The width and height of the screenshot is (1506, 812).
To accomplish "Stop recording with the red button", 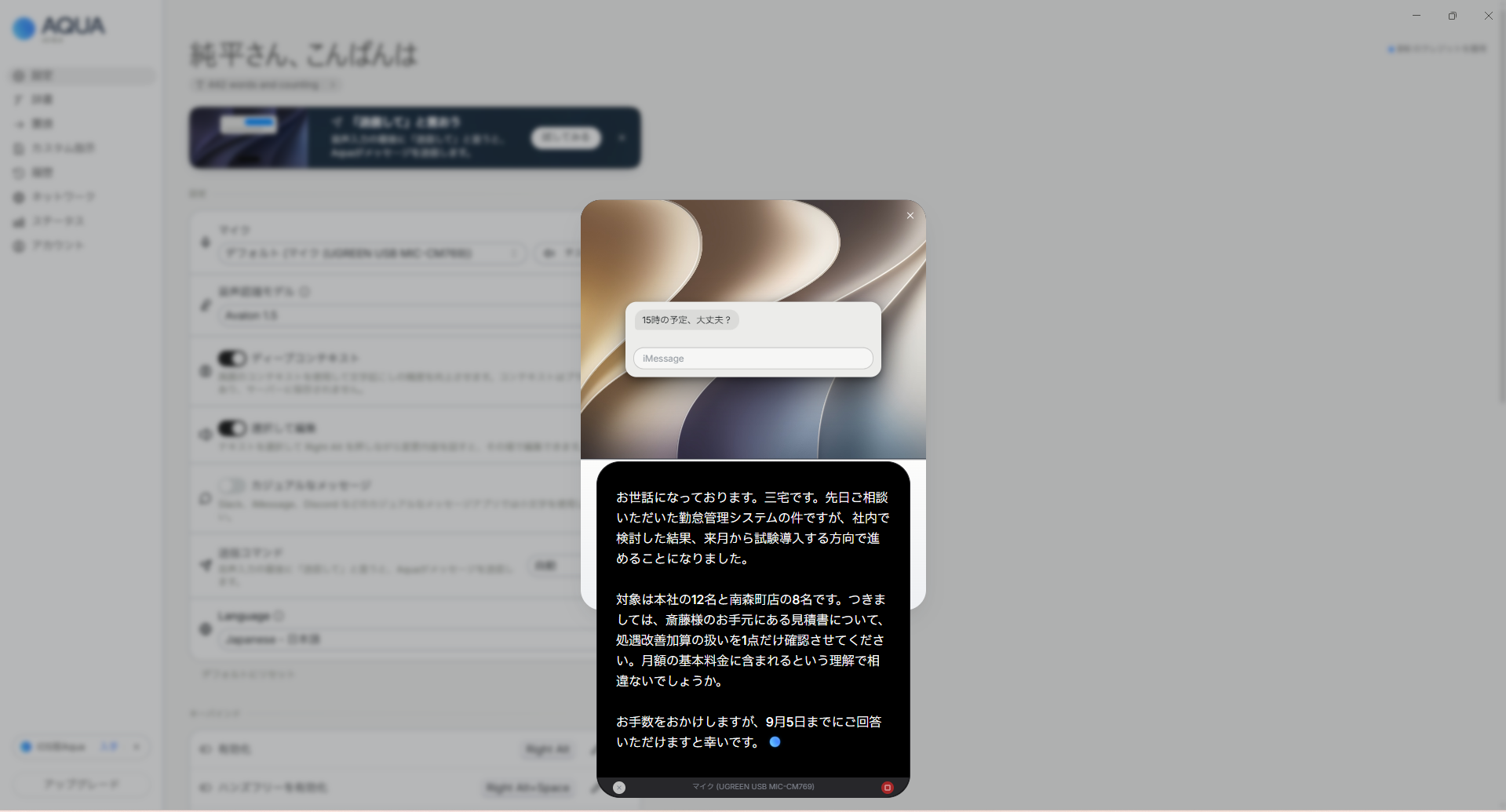I will tap(888, 788).
